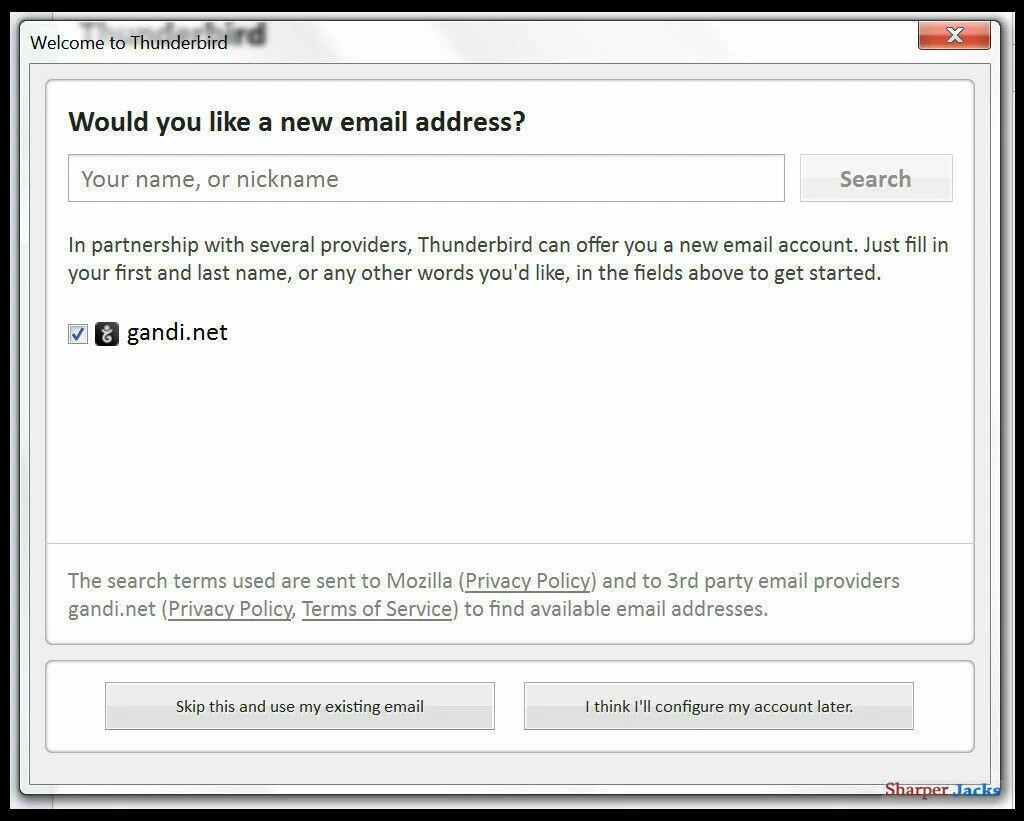Uncheck the gandi.net provider checkbox
Viewport: 1024px width, 821px height.
click(x=78, y=334)
